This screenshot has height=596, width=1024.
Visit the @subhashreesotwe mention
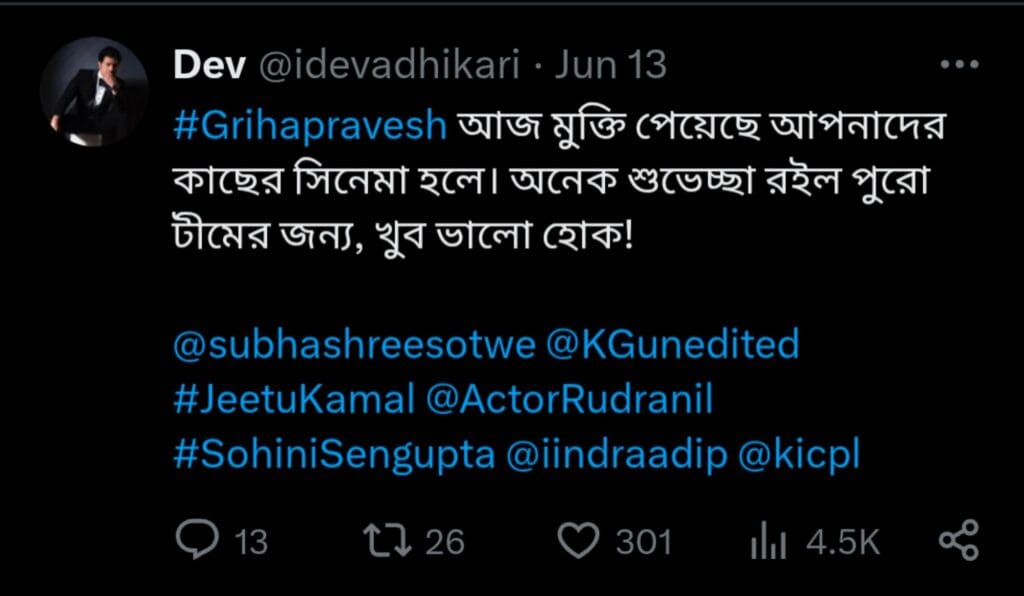(354, 345)
